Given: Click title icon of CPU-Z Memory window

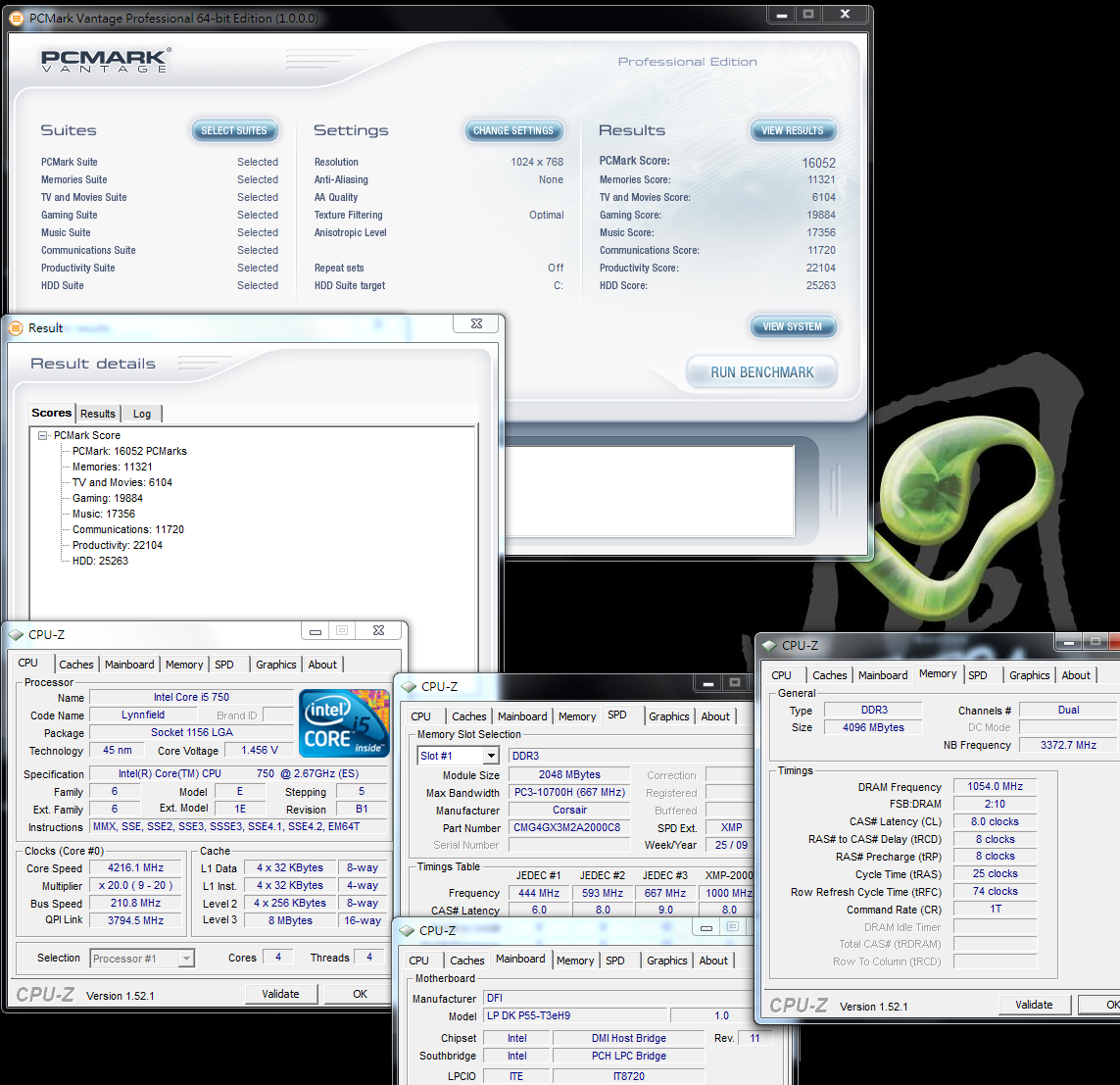Looking at the screenshot, I should click(x=769, y=645).
